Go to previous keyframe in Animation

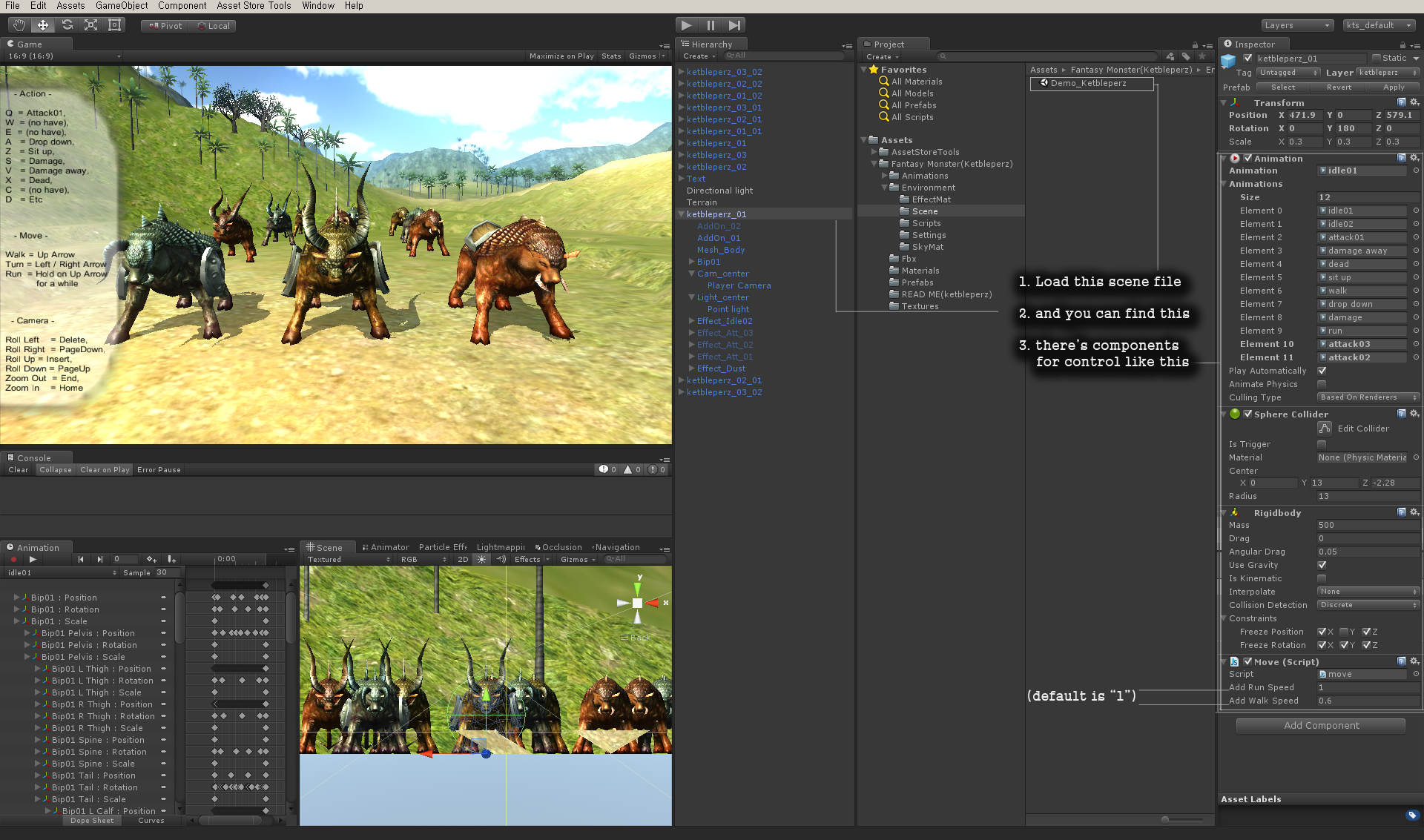click(80, 560)
